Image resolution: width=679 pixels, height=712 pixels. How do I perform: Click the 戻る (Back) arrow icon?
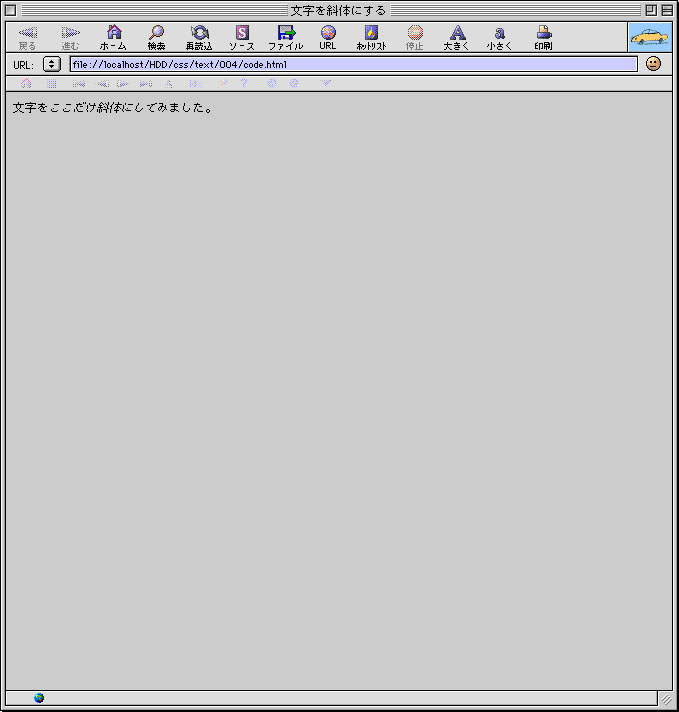27,33
